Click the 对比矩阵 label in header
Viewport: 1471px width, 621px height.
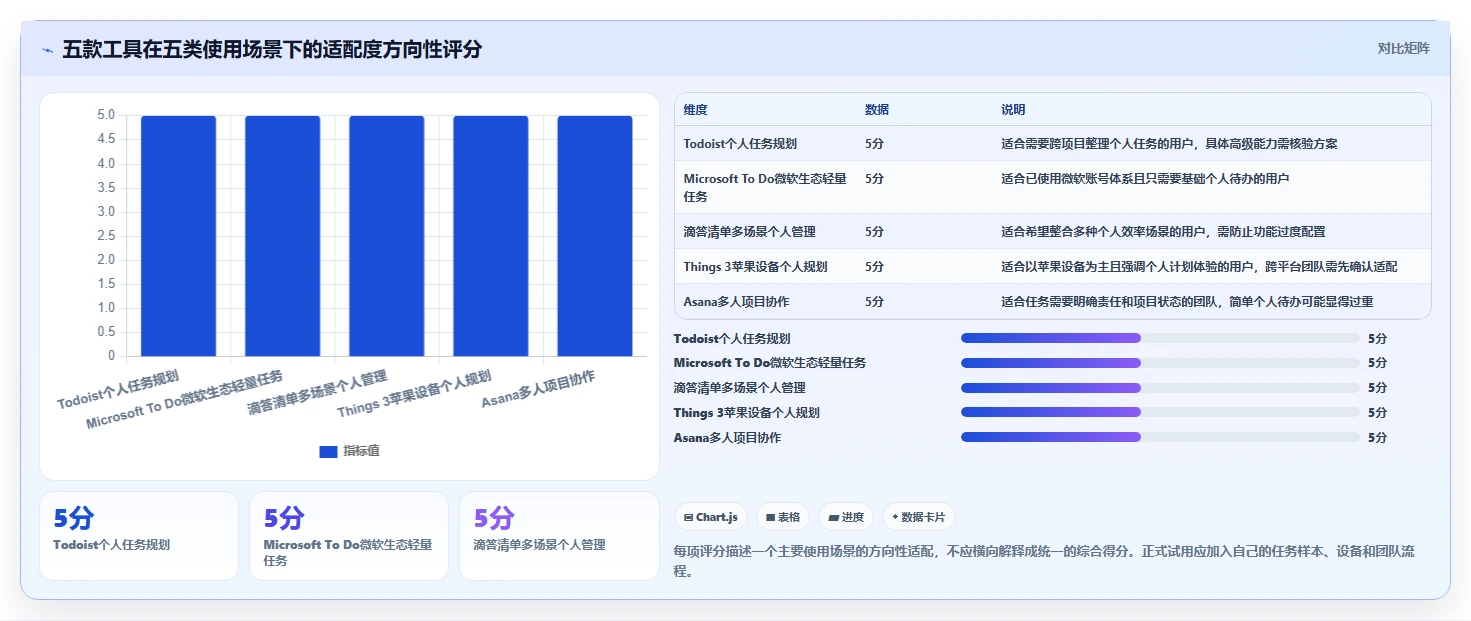[1403, 48]
